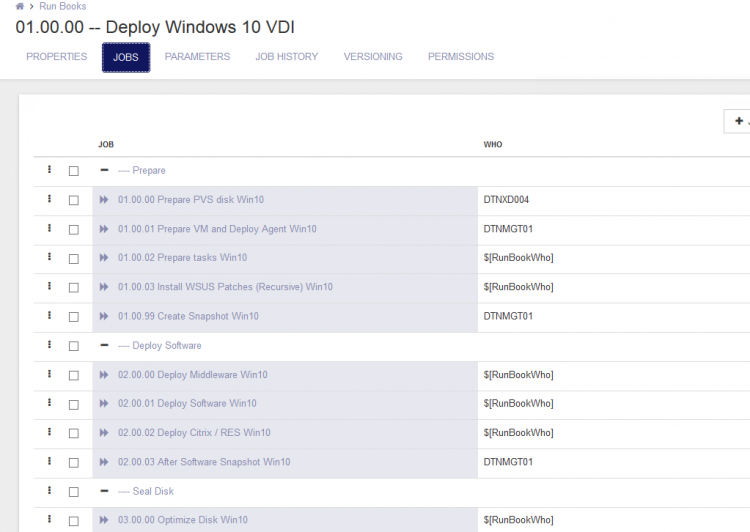The image size is (750, 532).
Task: Open job 01.00.02 Prepare tasks Win10
Action: [x=183, y=257]
